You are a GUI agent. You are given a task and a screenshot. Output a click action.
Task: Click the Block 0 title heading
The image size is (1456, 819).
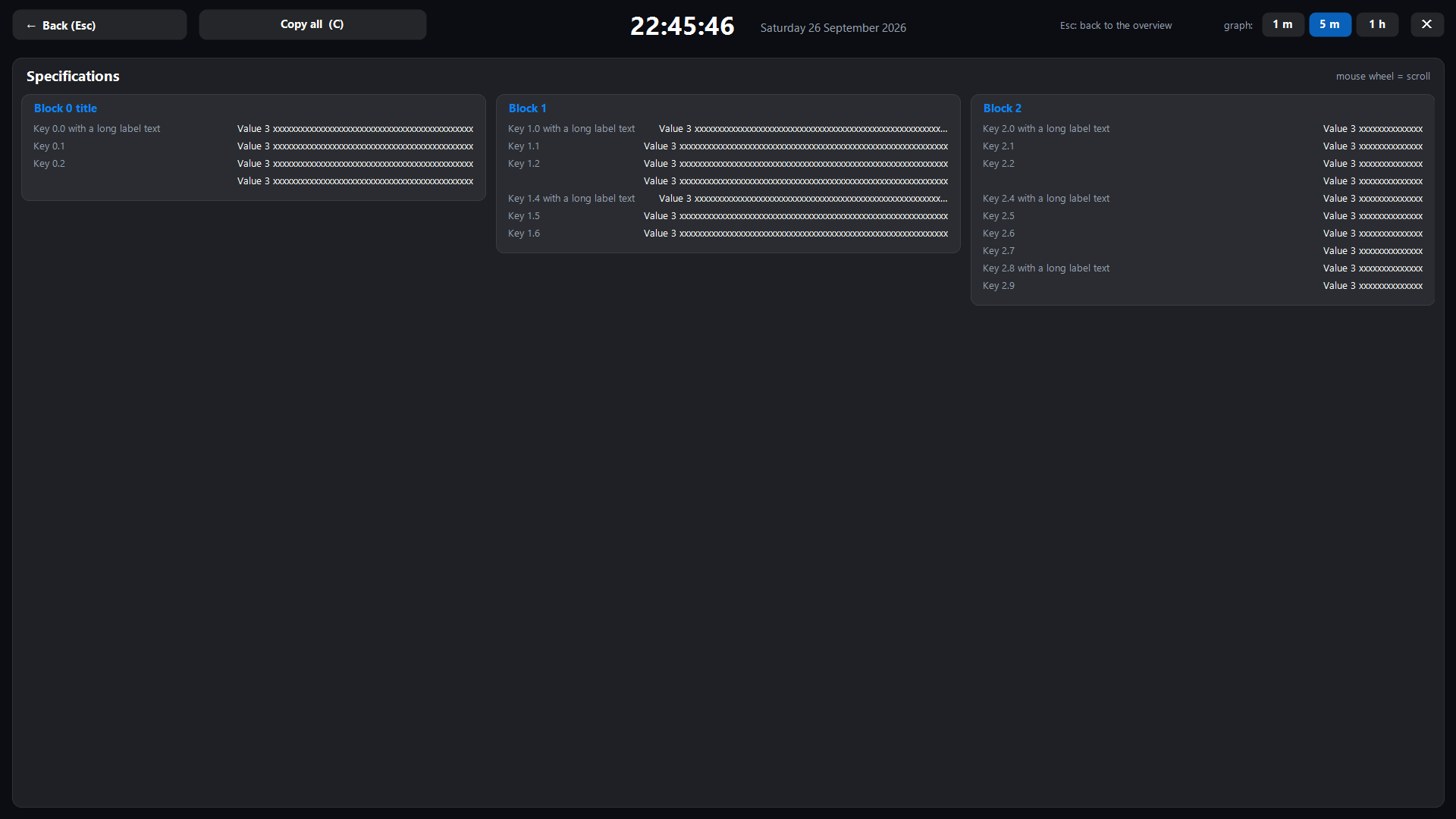click(65, 108)
